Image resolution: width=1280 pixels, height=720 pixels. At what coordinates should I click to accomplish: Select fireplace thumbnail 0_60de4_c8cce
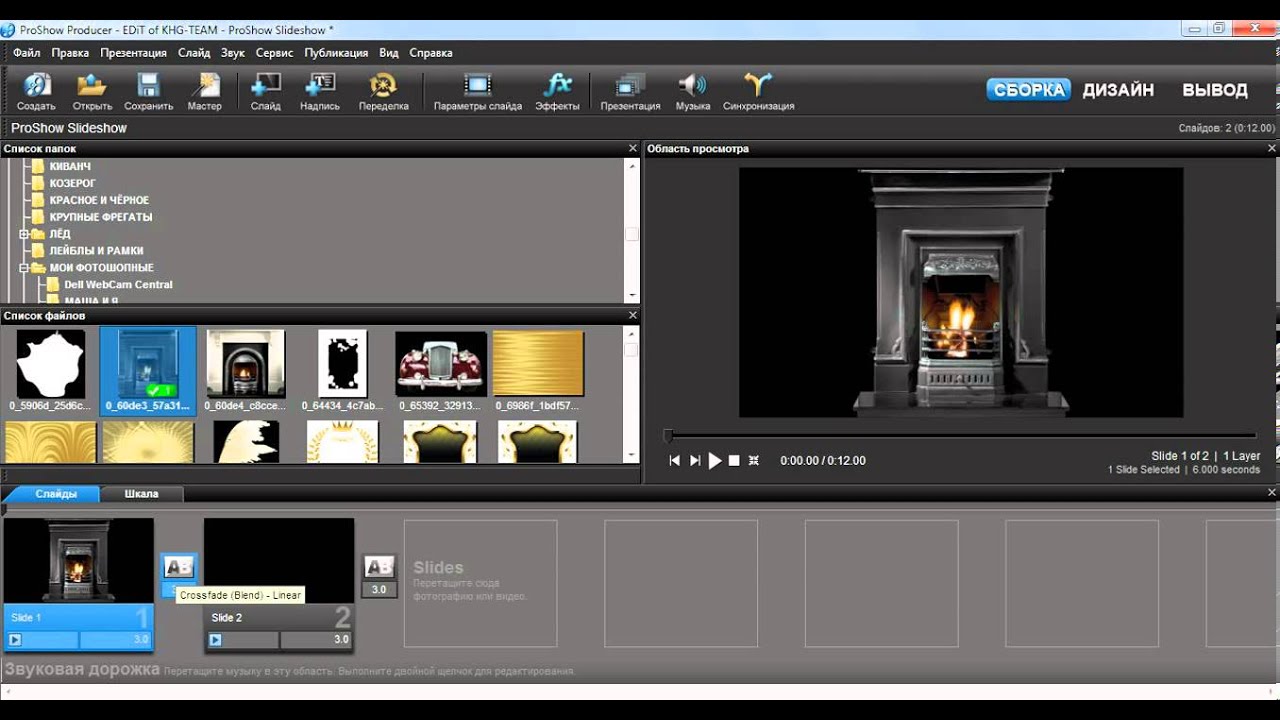pyautogui.click(x=246, y=370)
